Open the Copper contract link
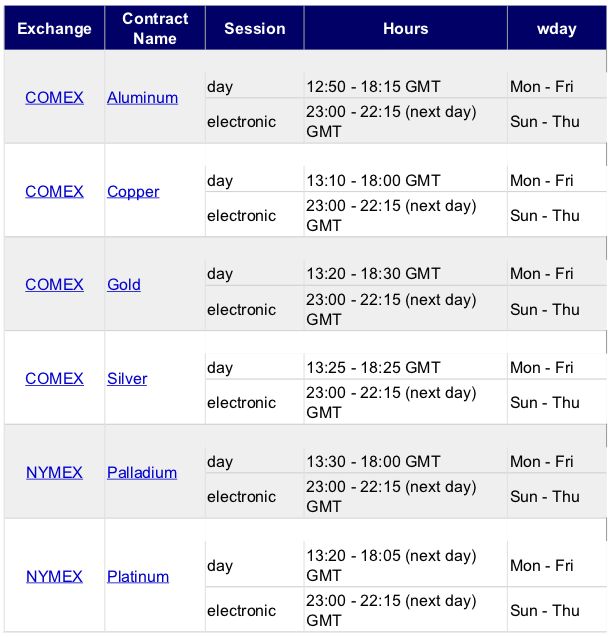612x637 pixels. click(x=133, y=191)
